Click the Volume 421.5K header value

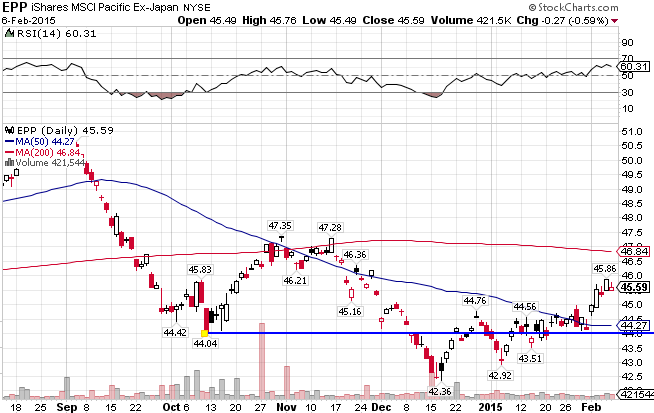471,20
